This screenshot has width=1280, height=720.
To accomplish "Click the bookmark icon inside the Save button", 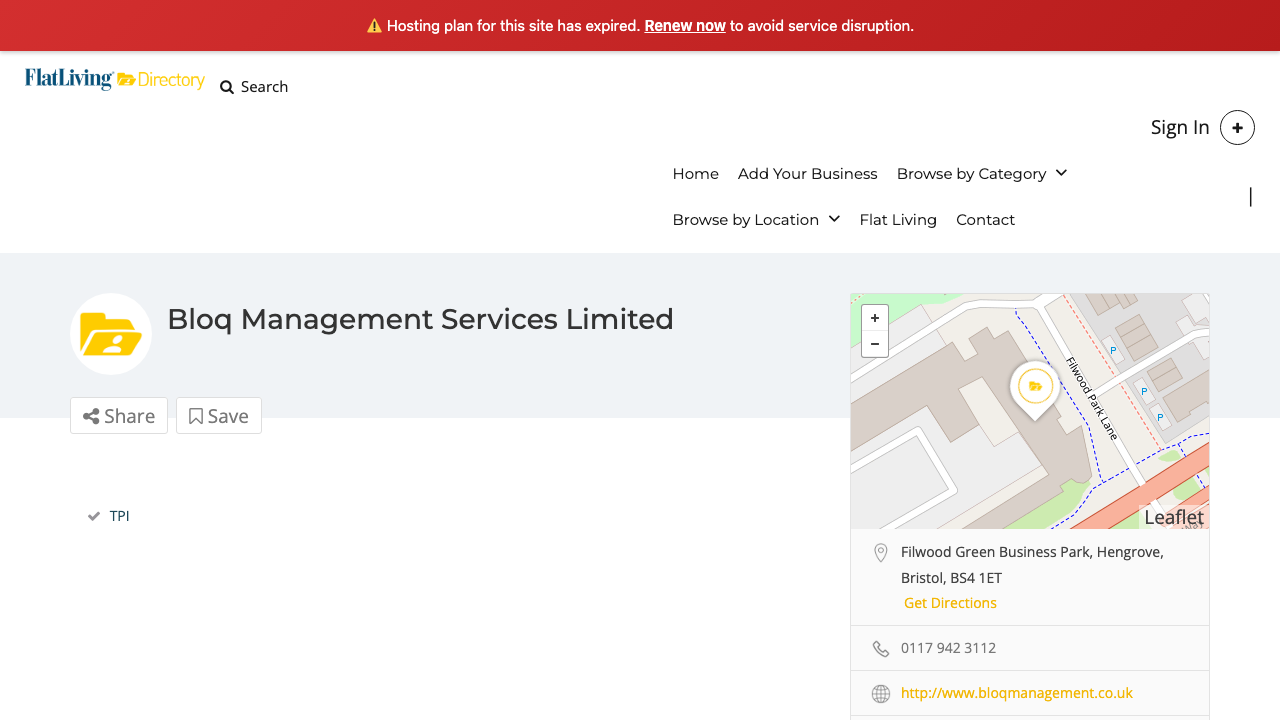I will pyautogui.click(x=194, y=415).
